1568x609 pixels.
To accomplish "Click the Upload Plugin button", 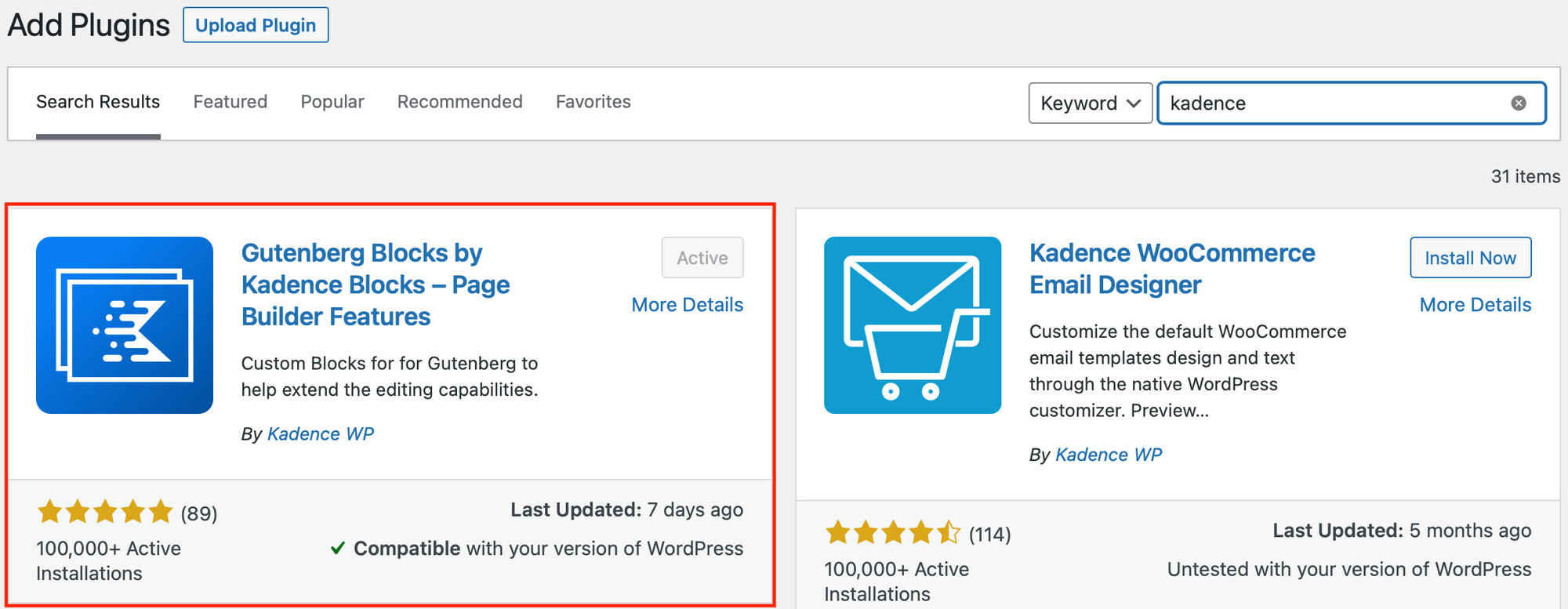I will pyautogui.click(x=256, y=25).
